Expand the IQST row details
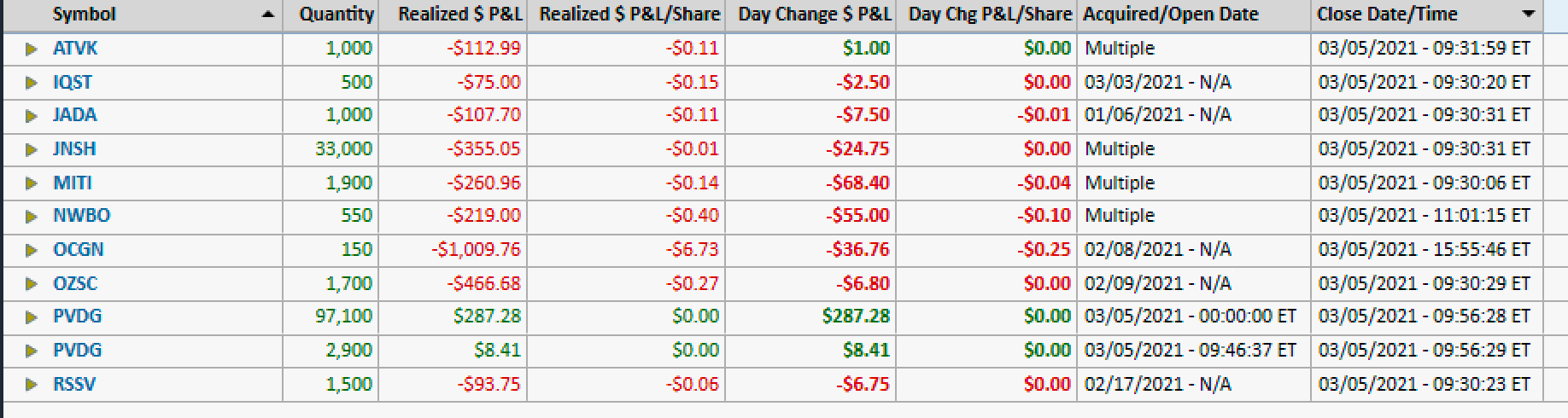The height and width of the screenshot is (418, 1568). click(32, 83)
